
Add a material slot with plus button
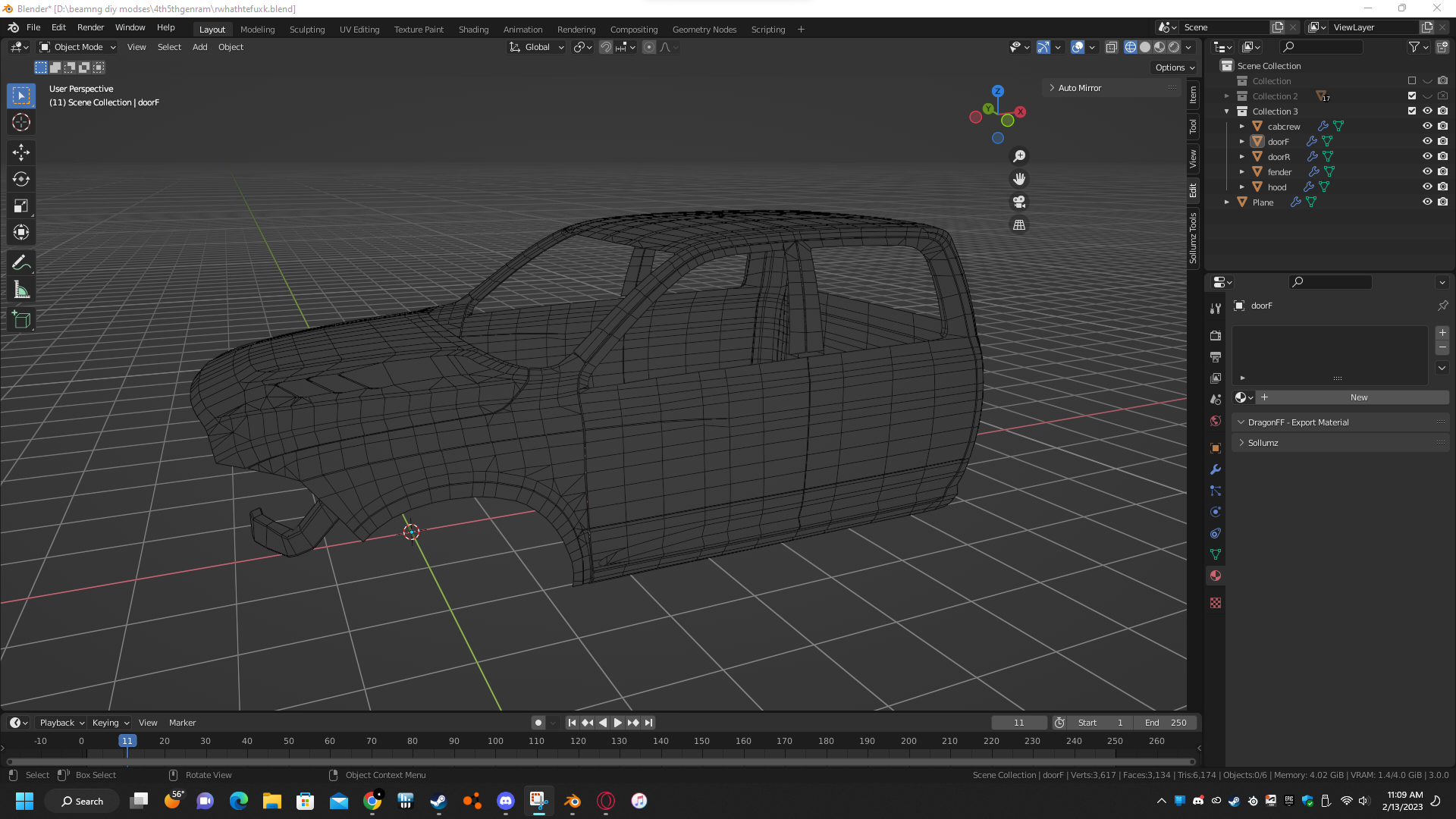tap(1442, 333)
